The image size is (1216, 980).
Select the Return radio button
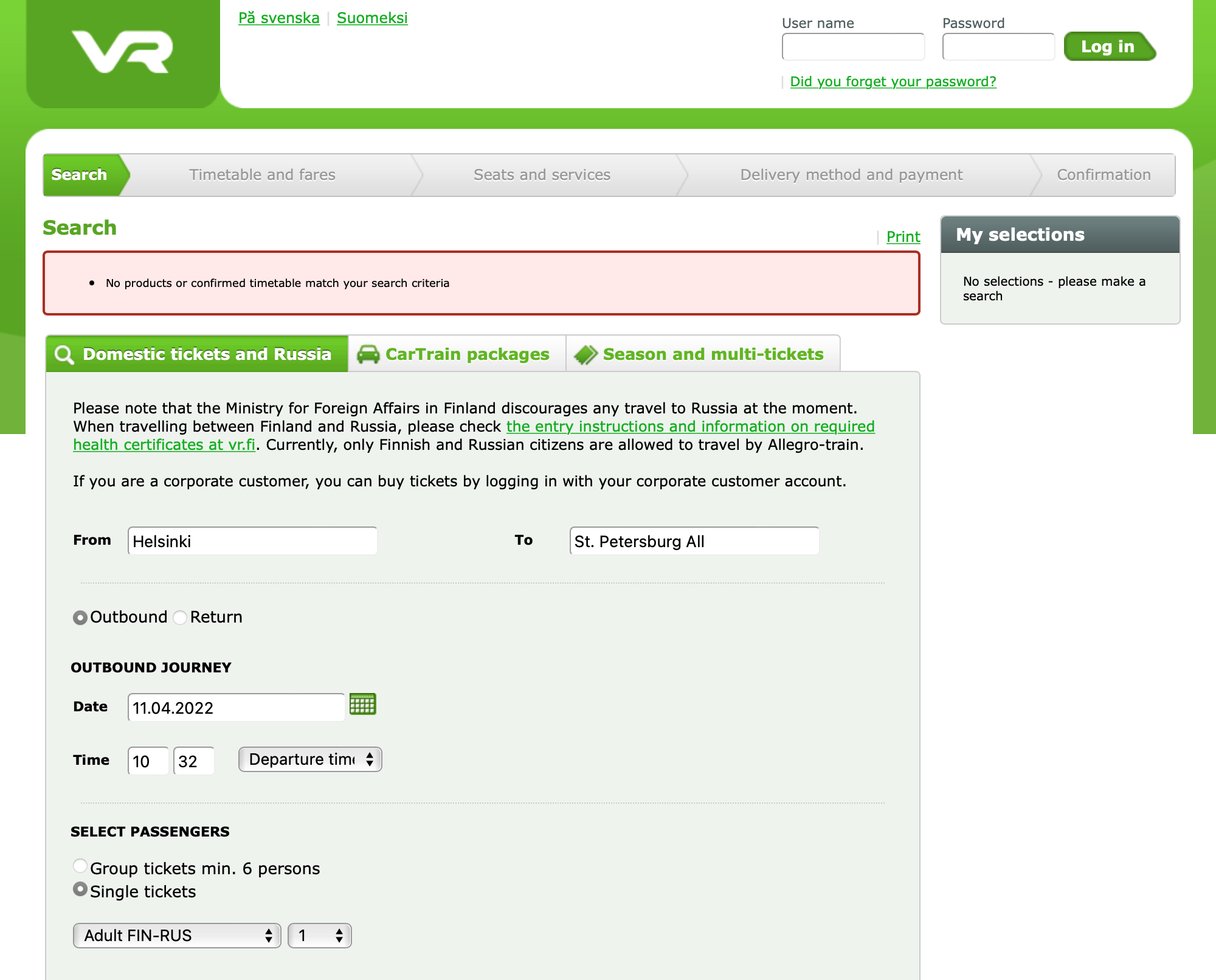pos(180,617)
